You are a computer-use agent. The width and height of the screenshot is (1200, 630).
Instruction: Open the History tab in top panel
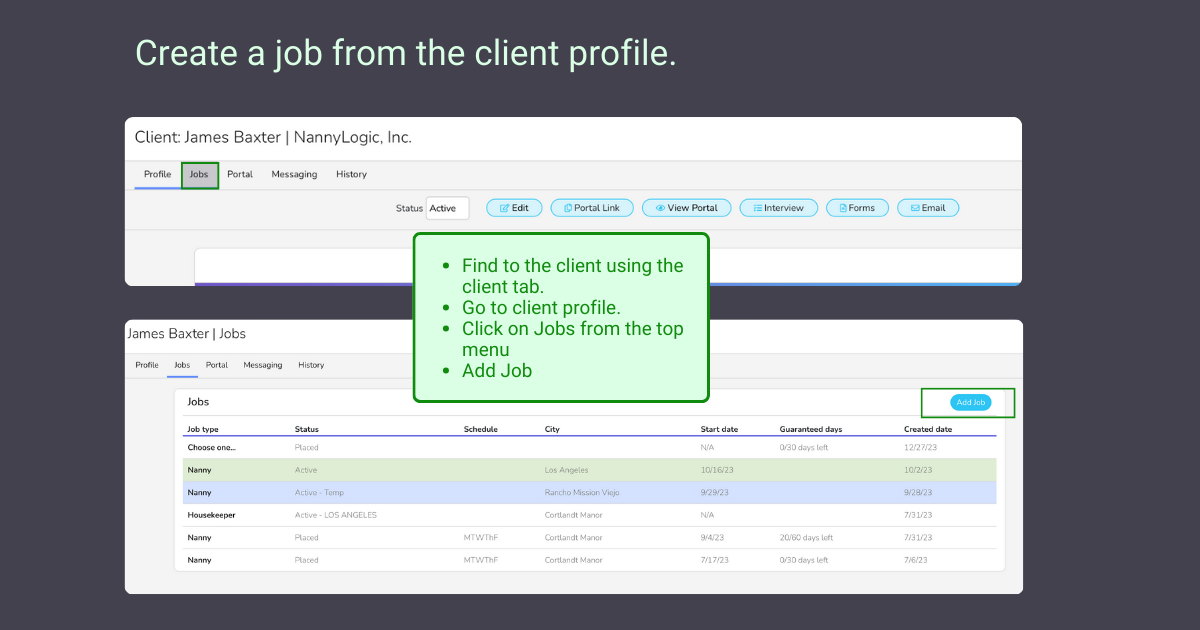tap(351, 175)
